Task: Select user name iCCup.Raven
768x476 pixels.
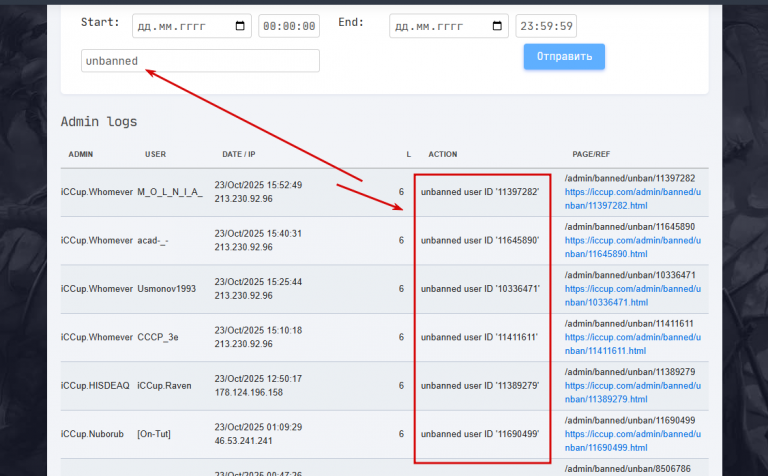Action: pos(164,386)
